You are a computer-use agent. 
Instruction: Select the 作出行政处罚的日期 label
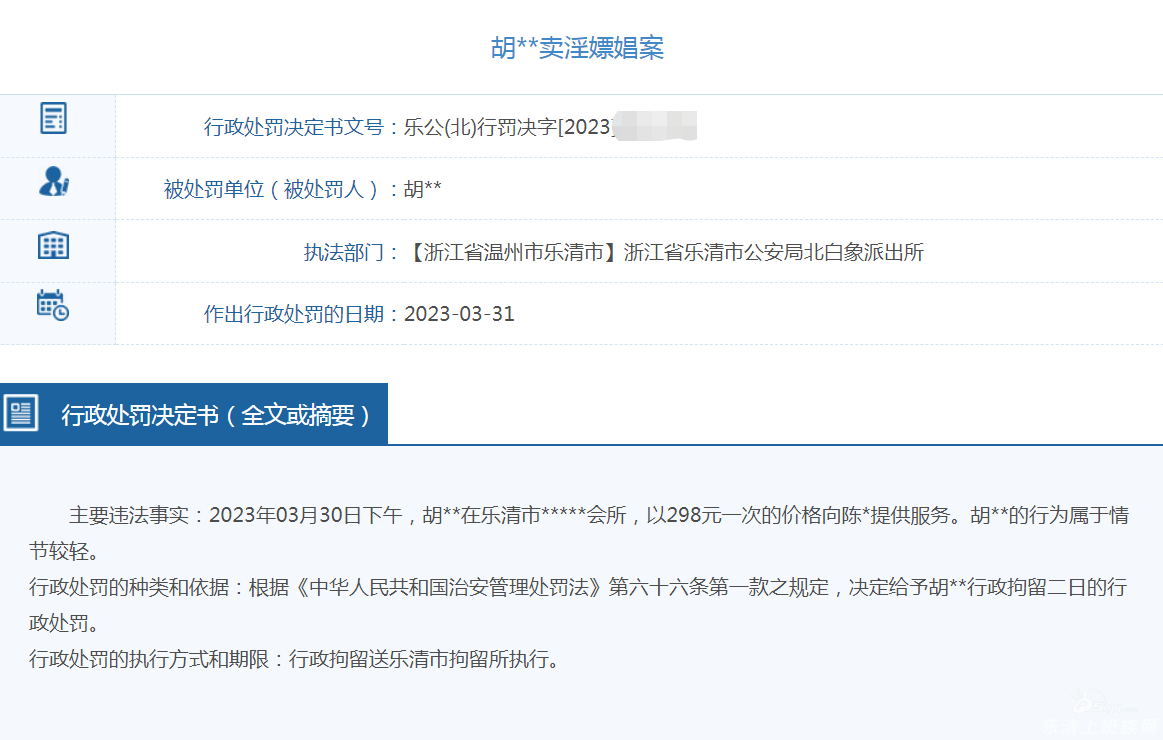294,314
